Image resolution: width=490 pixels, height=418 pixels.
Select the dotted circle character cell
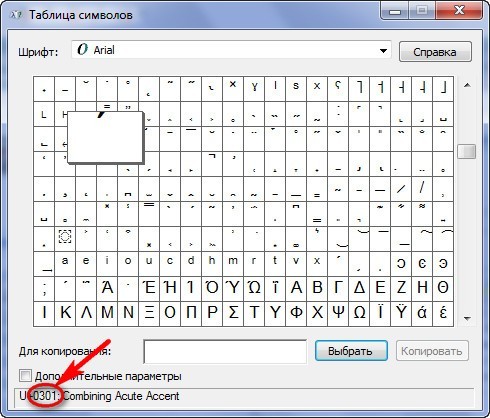(x=65, y=239)
